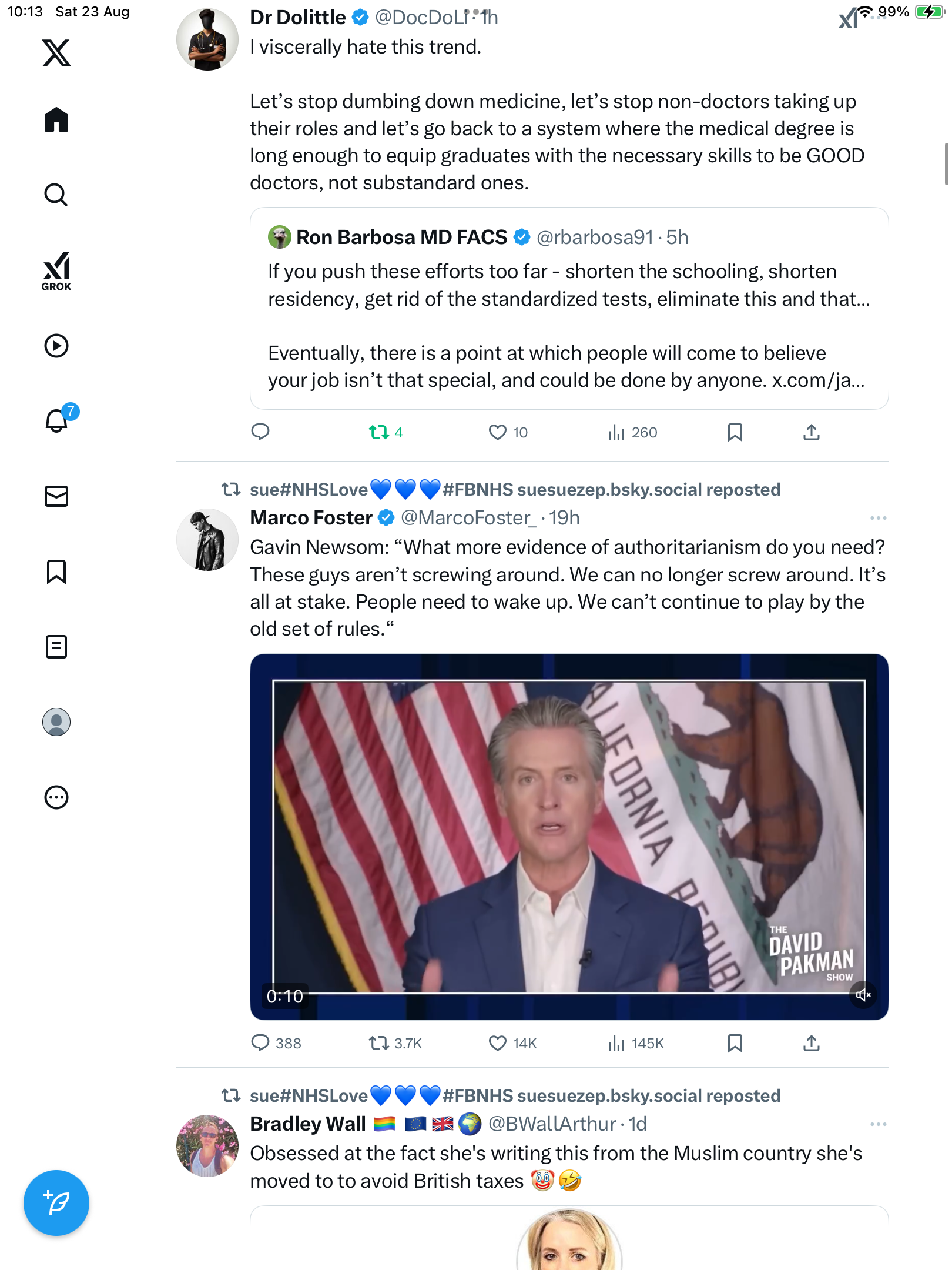Open the video tab play icon
This screenshot has height=1270, width=952.
tap(56, 346)
